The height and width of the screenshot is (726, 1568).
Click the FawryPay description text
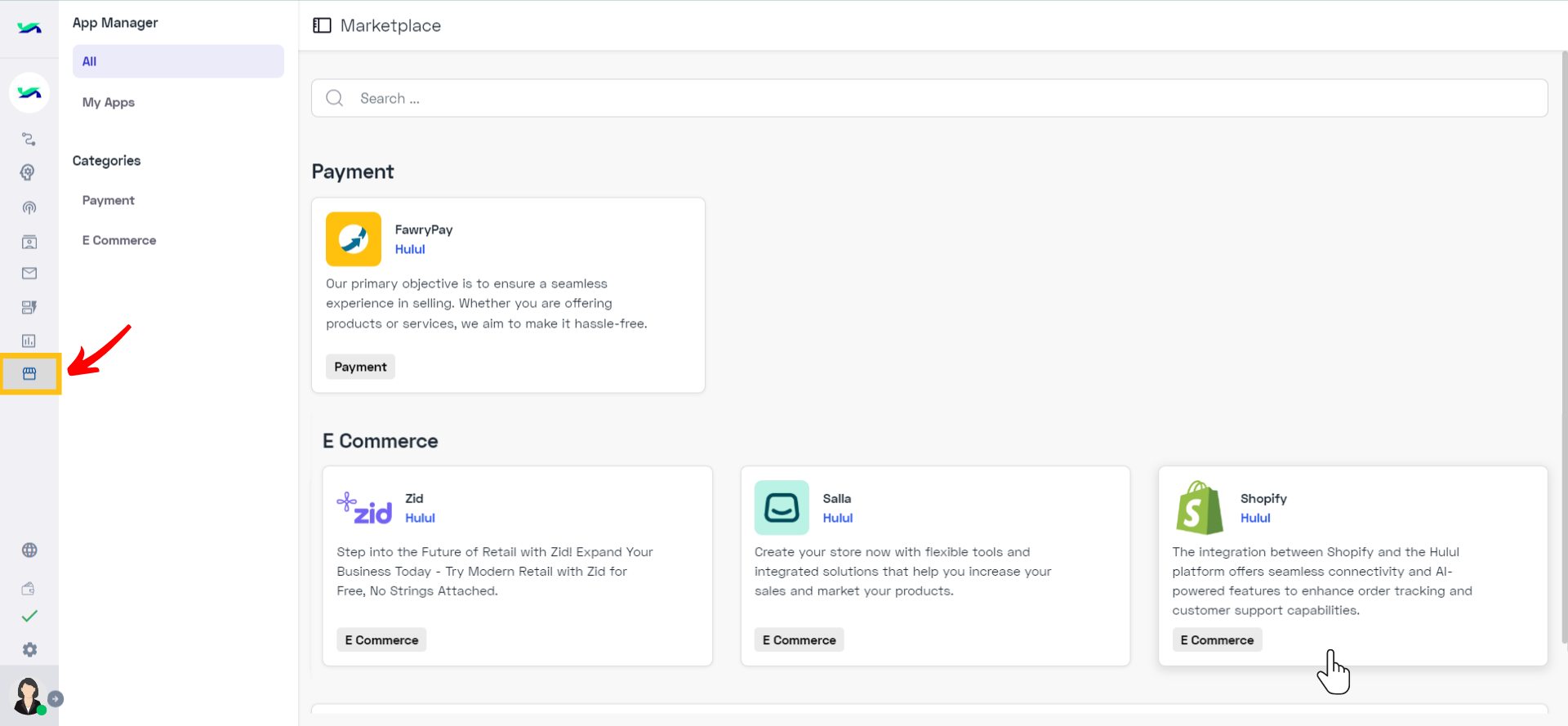pyautogui.click(x=487, y=304)
